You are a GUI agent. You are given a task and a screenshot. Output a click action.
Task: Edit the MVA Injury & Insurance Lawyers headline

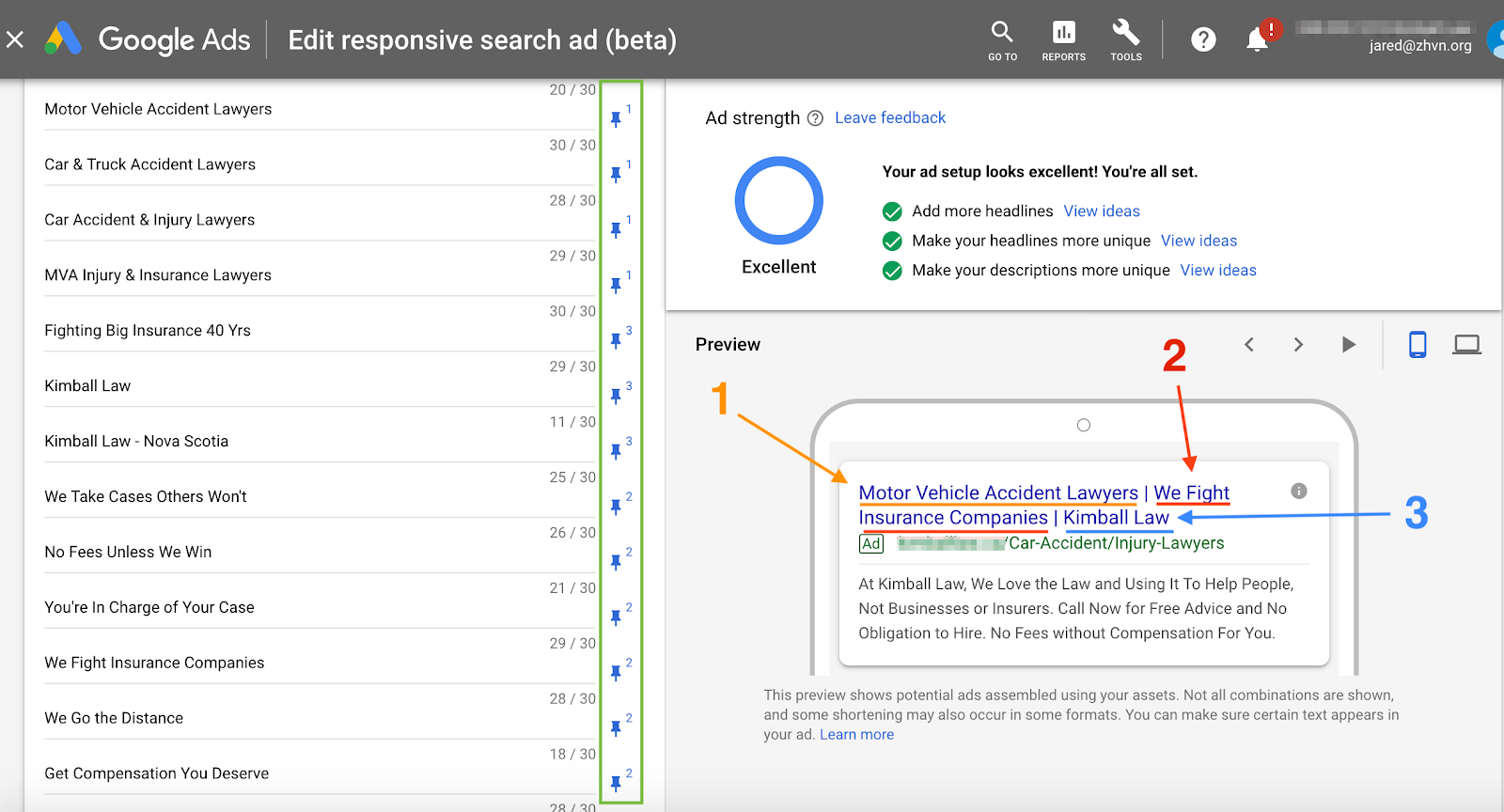click(x=320, y=275)
